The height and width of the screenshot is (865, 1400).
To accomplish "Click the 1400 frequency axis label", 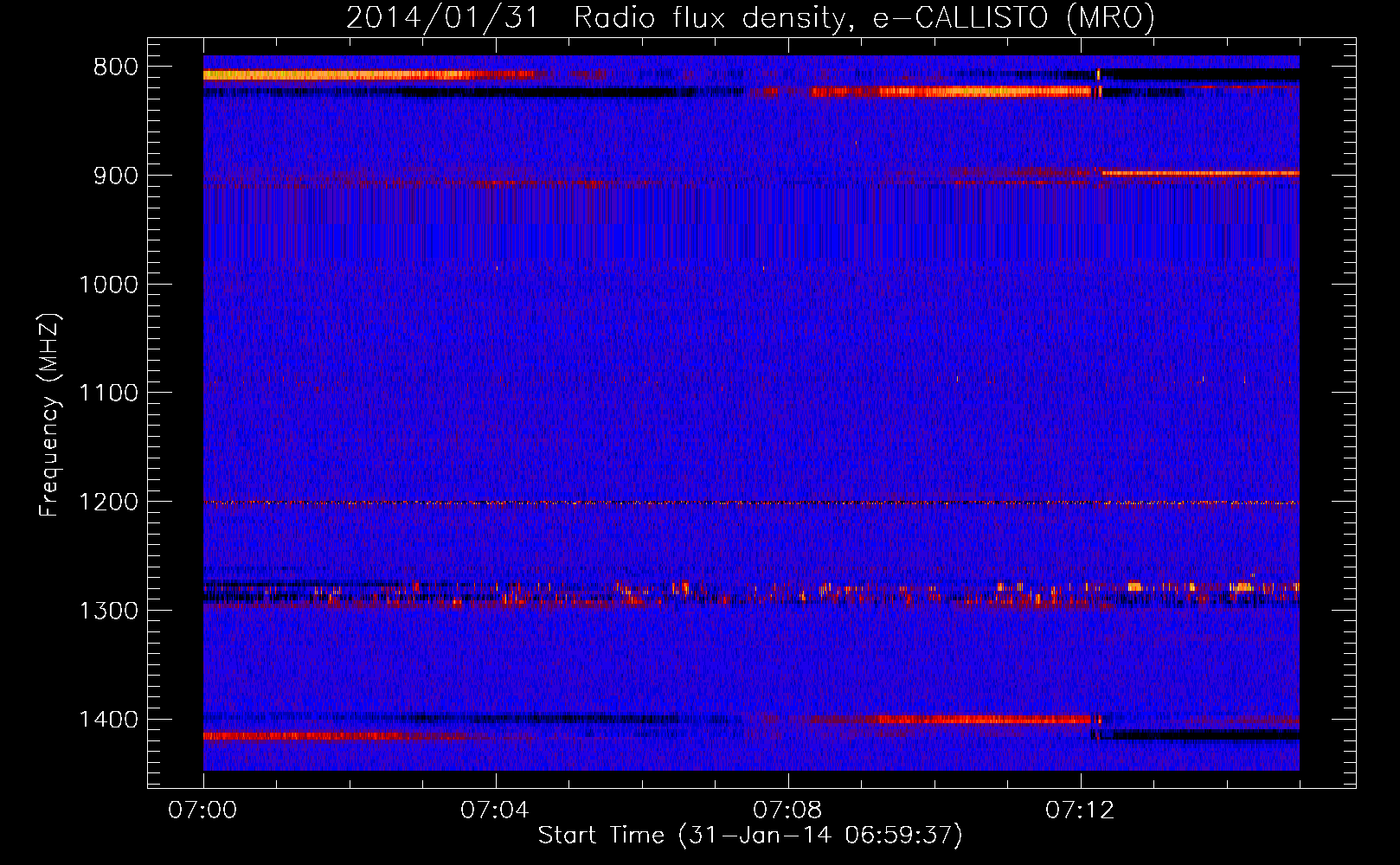I will pyautogui.click(x=109, y=720).
